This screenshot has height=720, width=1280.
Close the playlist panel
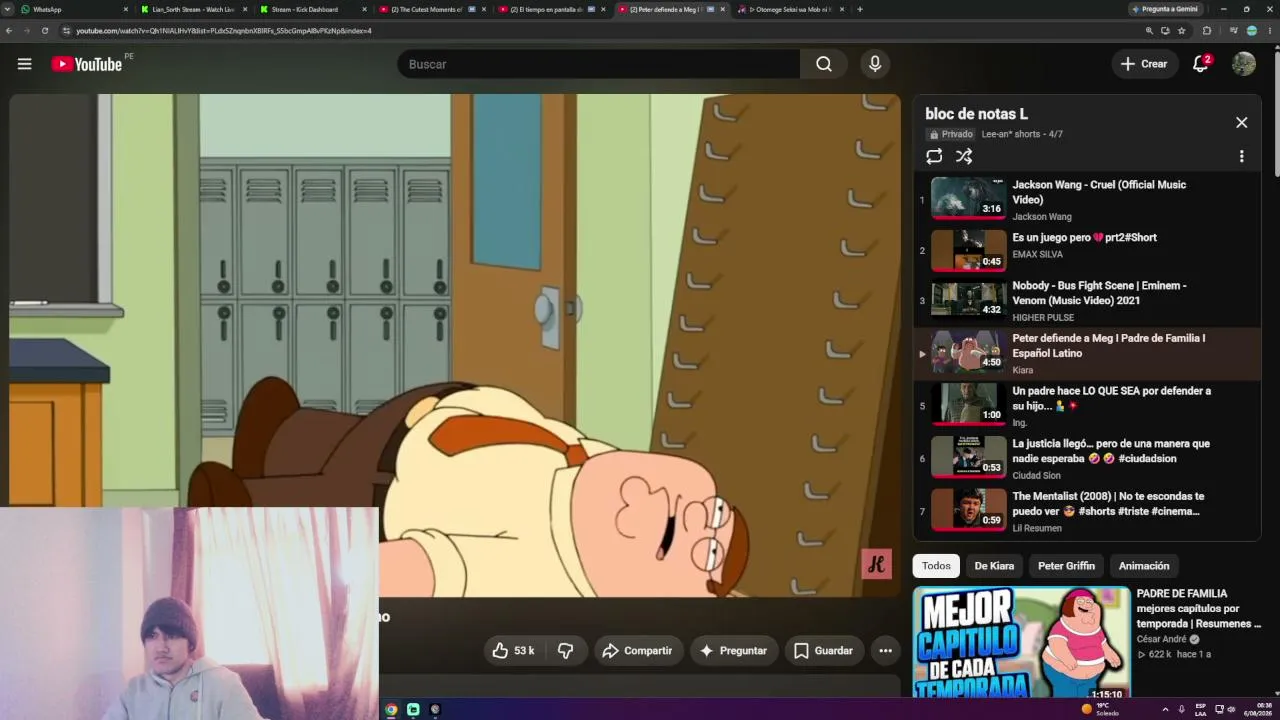(1241, 122)
